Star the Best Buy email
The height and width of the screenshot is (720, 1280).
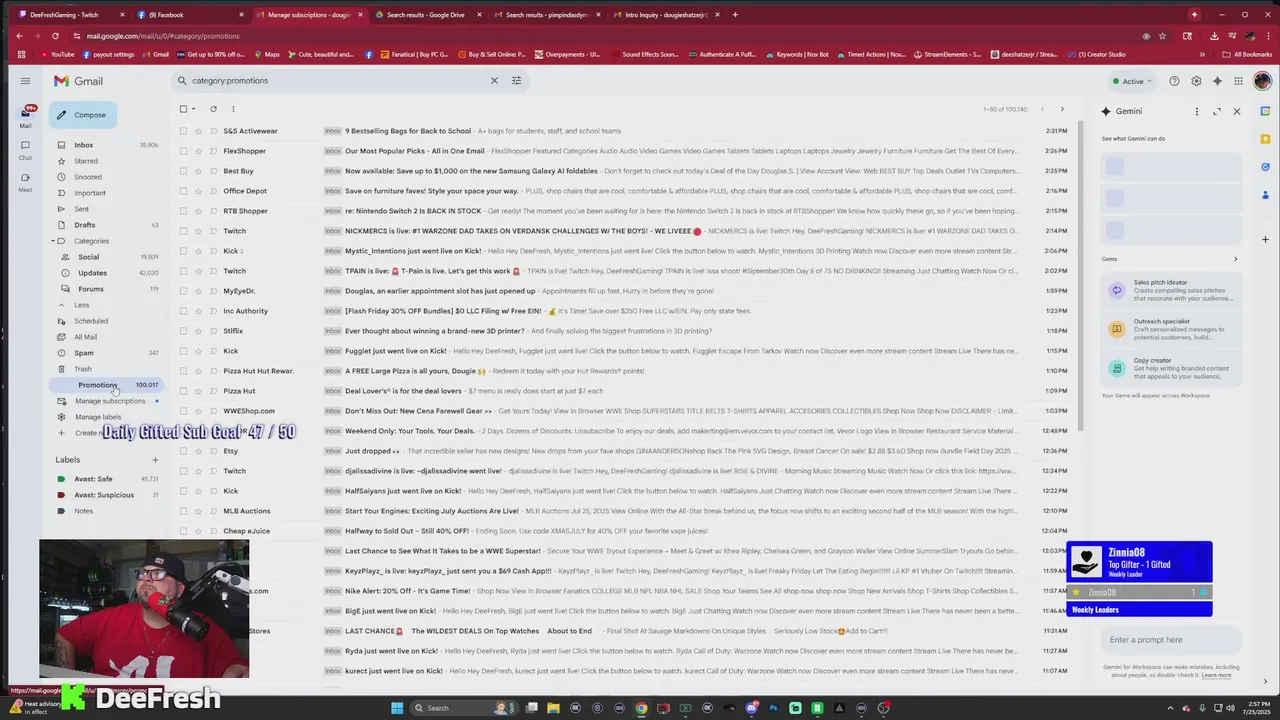[198, 171]
